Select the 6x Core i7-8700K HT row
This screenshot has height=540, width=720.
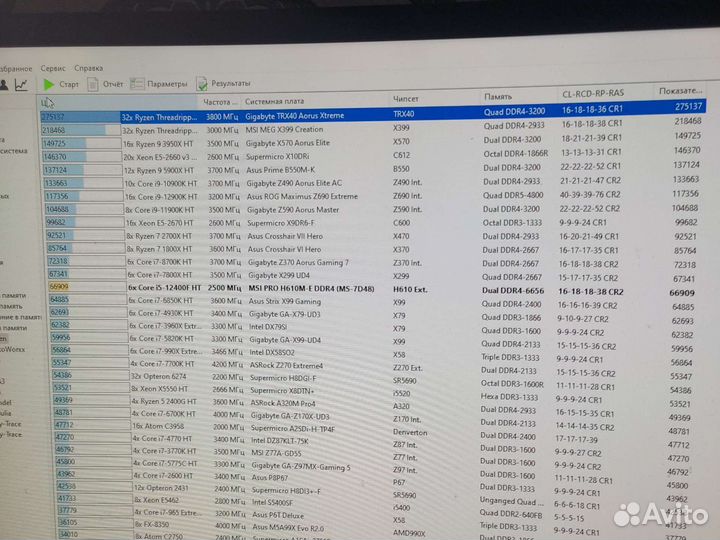[x=373, y=263]
